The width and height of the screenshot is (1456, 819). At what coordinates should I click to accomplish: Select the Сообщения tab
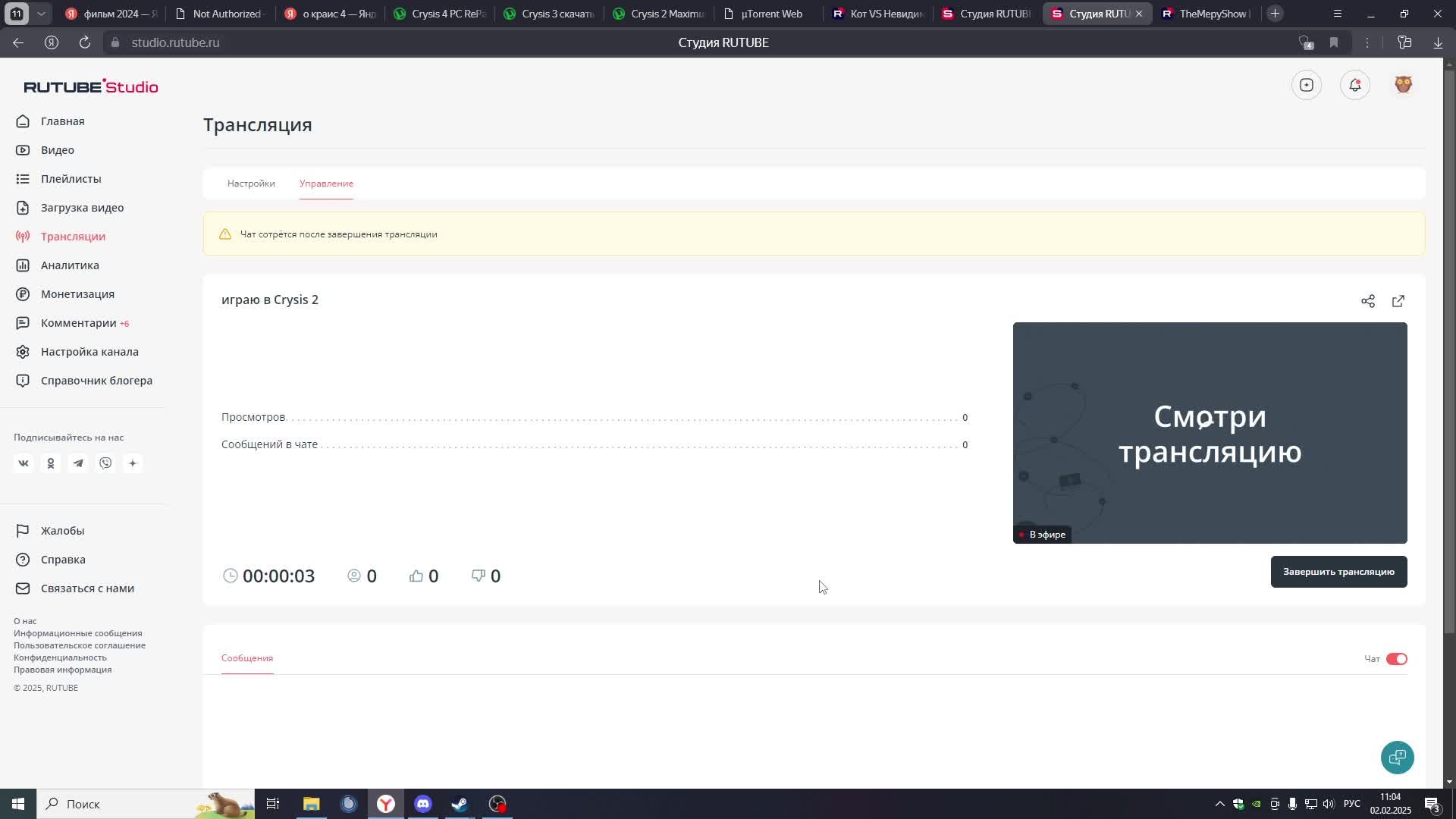(x=247, y=658)
